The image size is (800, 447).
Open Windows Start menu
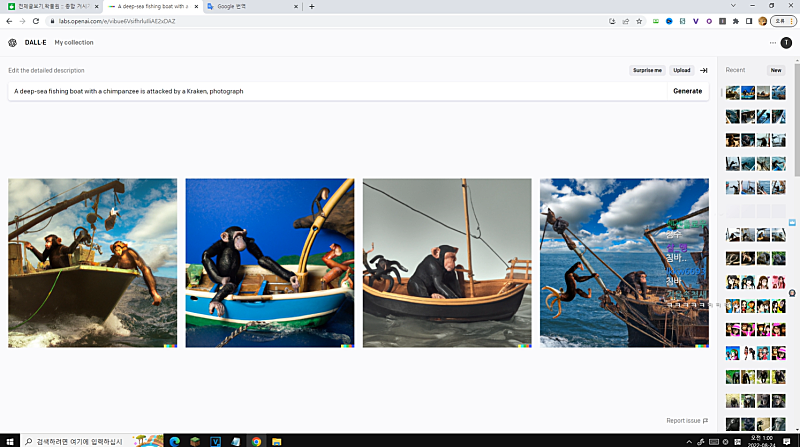[10, 441]
